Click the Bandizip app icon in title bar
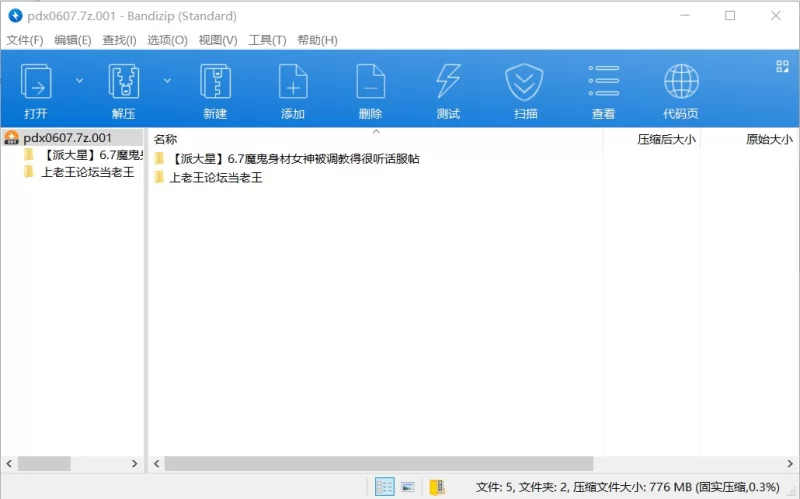Image resolution: width=800 pixels, height=499 pixels. 15,16
